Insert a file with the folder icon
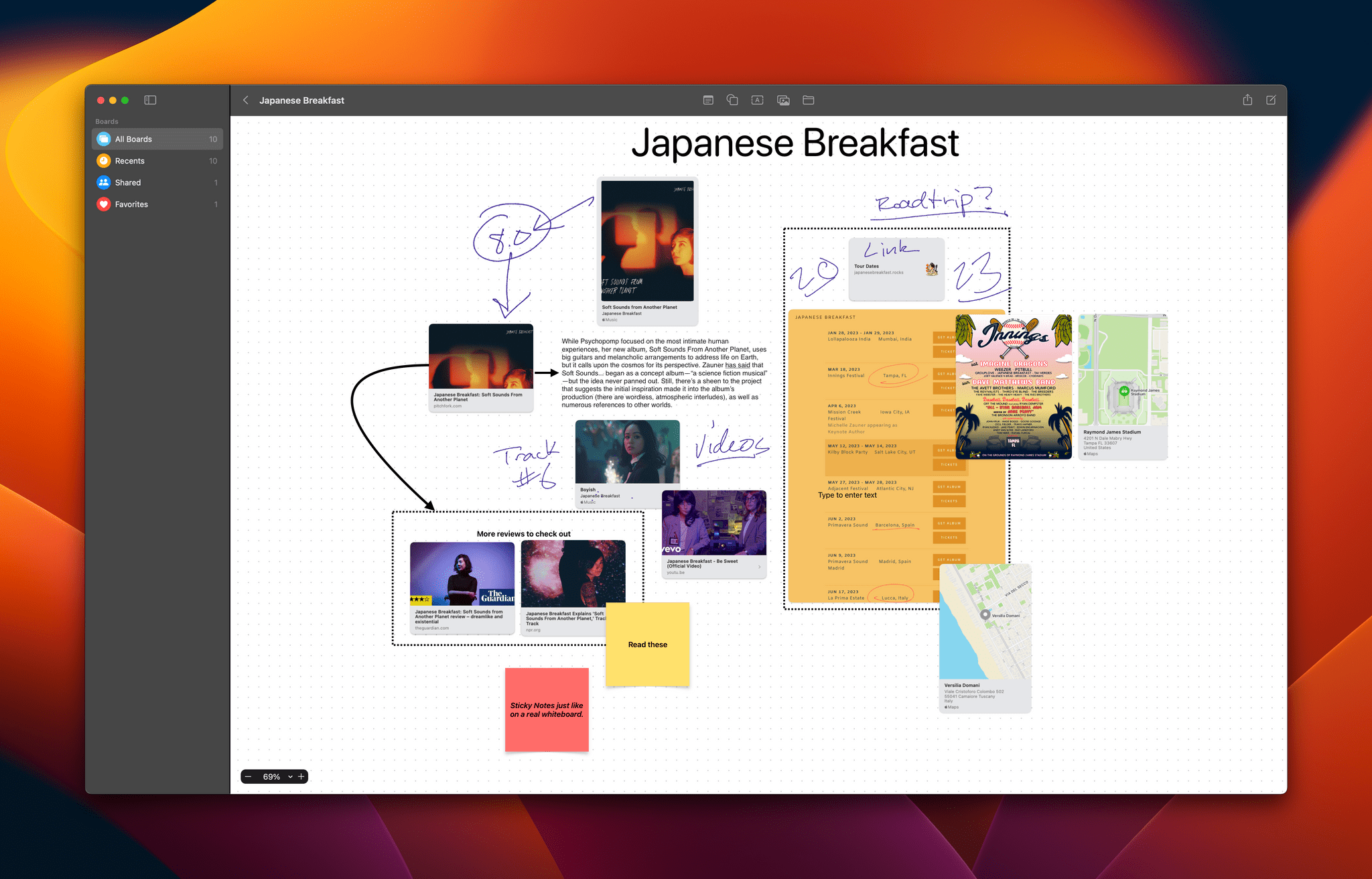The height and width of the screenshot is (879, 1372). tap(809, 100)
